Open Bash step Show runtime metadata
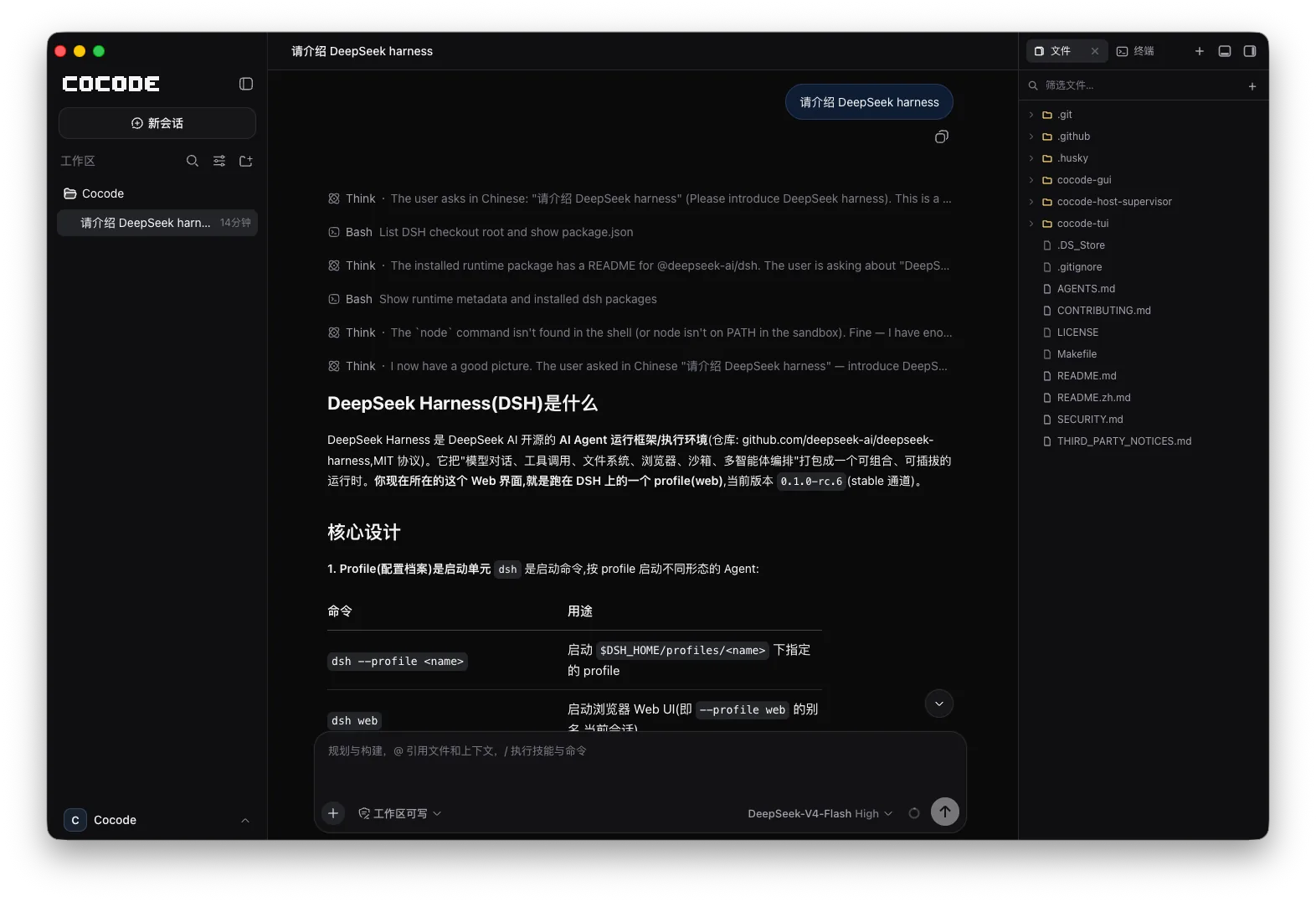1316x902 pixels. [x=493, y=299]
